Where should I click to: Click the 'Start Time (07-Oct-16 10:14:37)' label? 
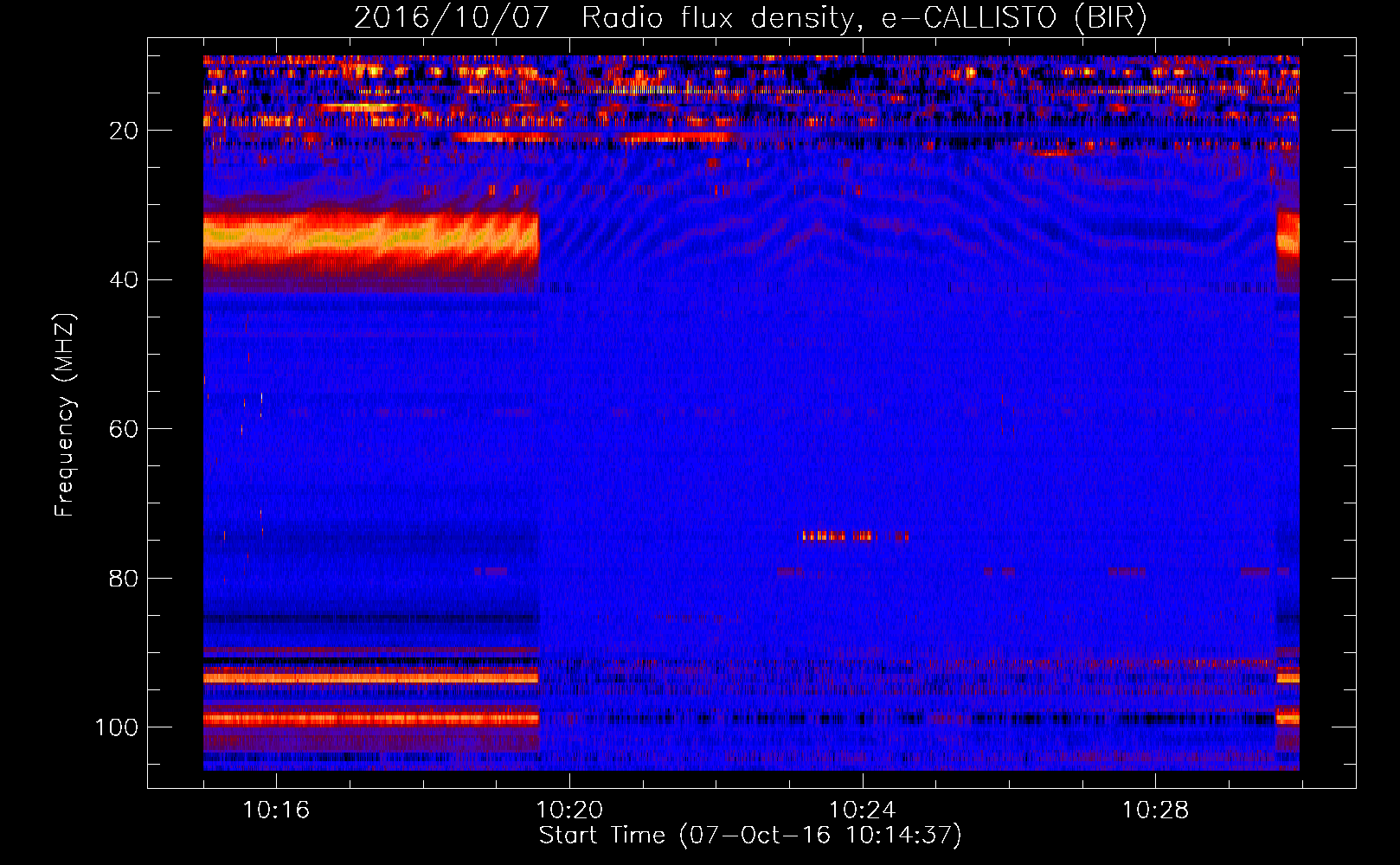click(750, 836)
